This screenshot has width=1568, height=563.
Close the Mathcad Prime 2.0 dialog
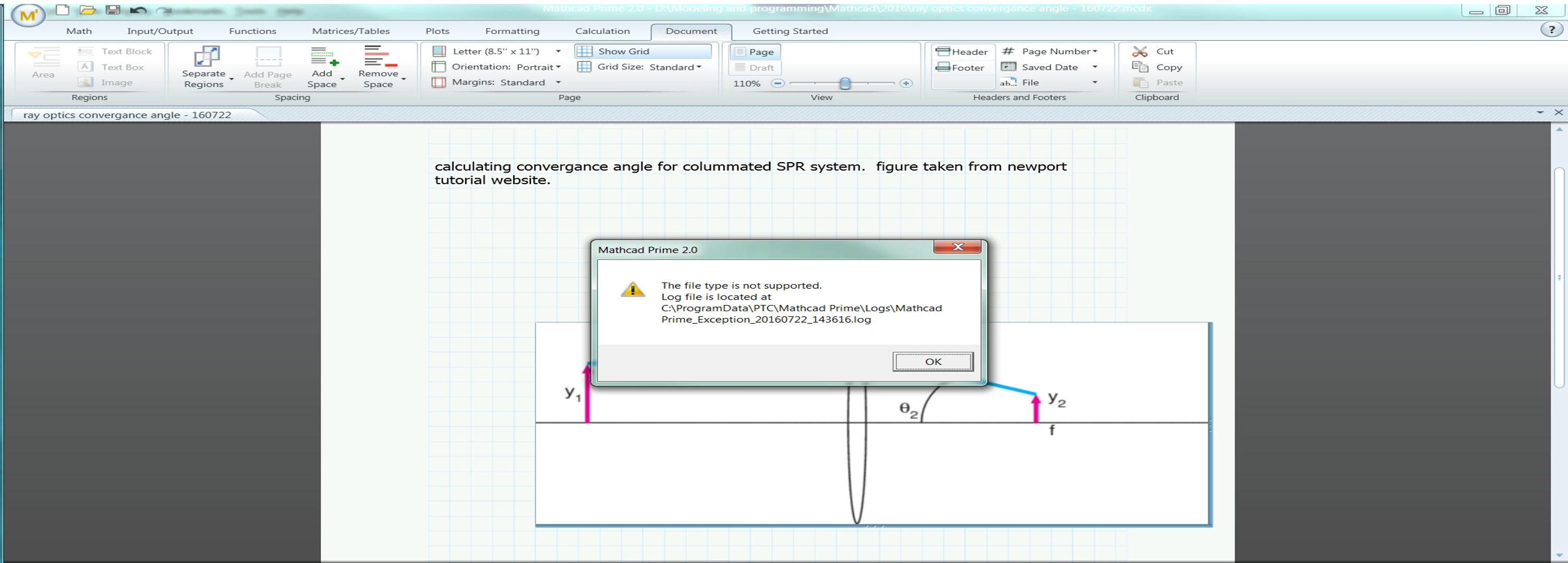957,247
